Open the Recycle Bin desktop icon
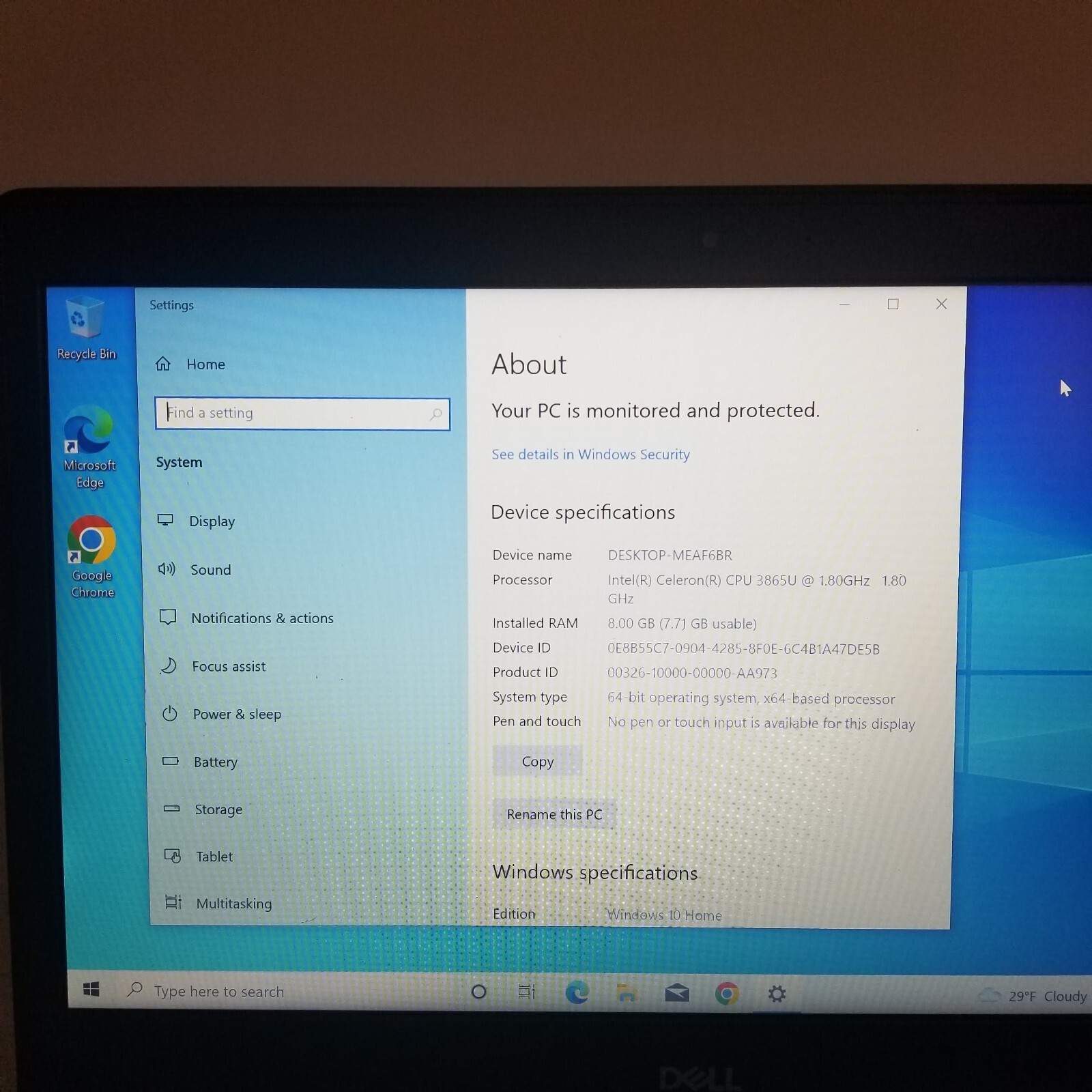Image resolution: width=1092 pixels, height=1092 pixels. tap(85, 328)
